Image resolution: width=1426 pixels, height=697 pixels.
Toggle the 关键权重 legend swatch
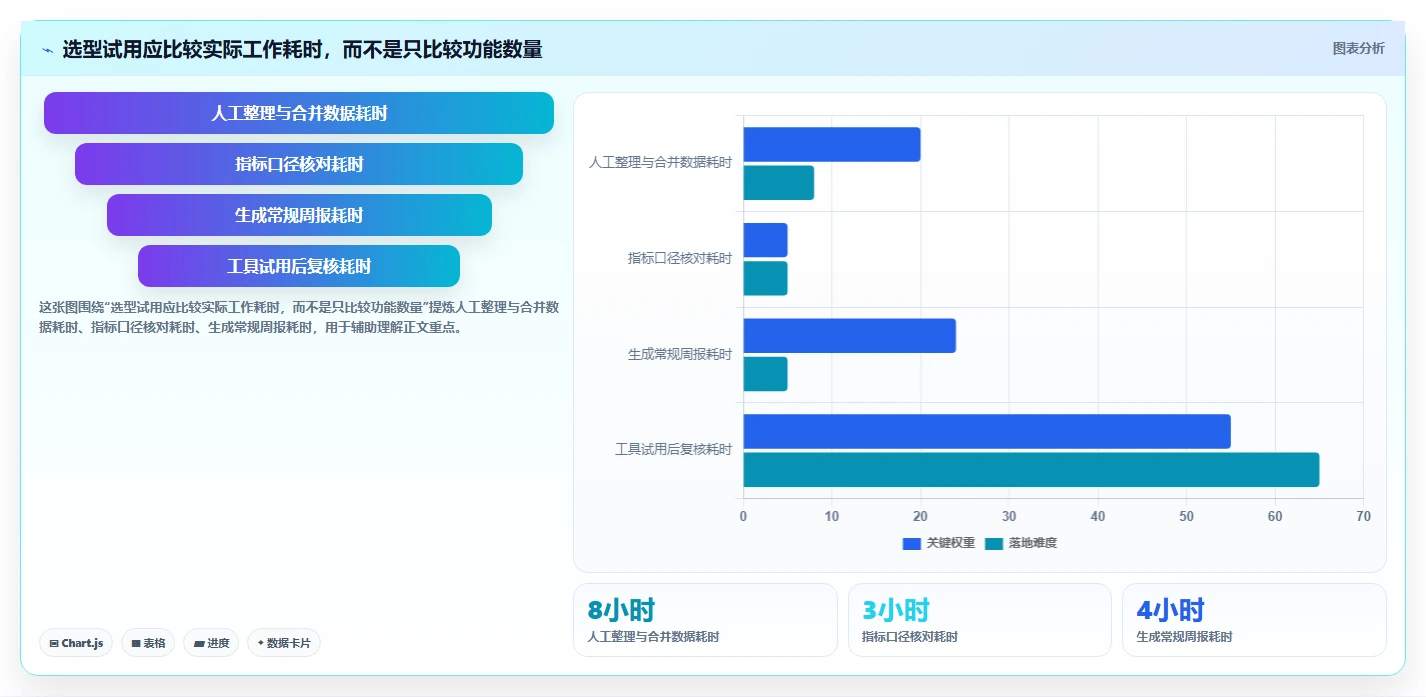[911, 543]
